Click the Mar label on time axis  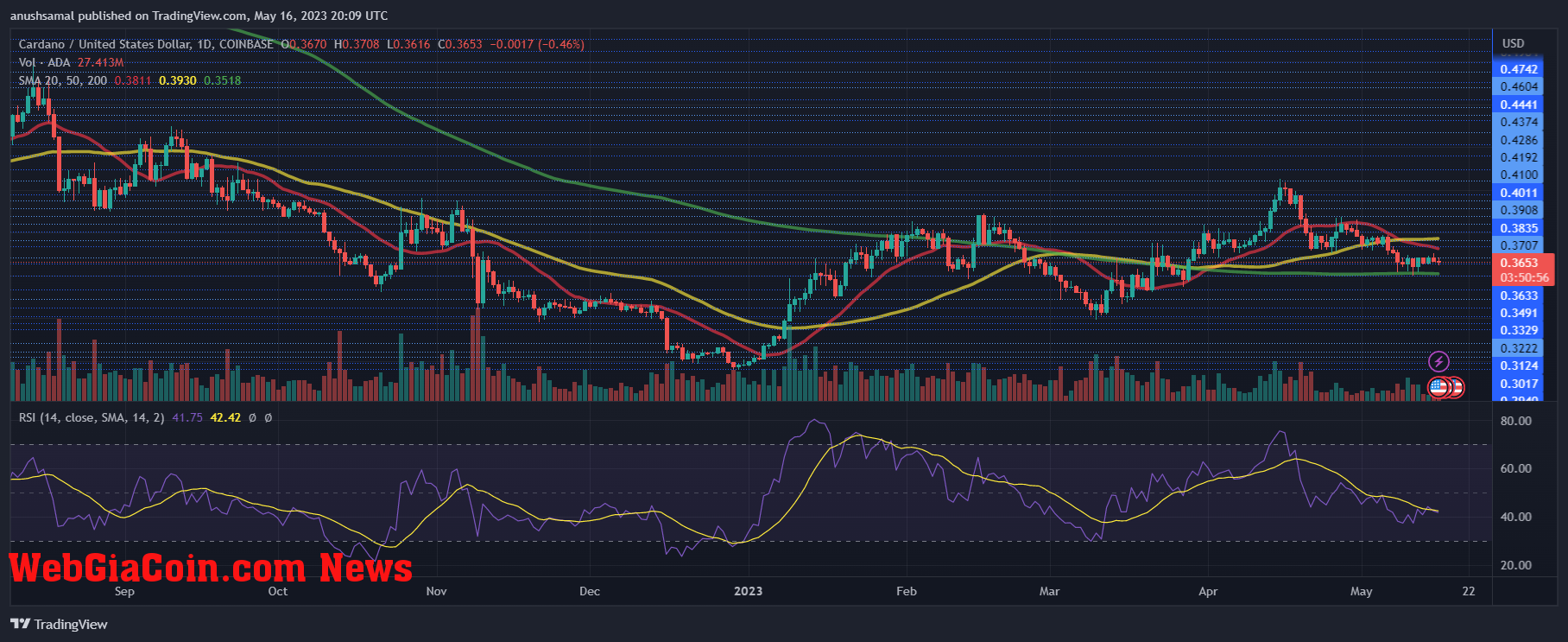(x=1049, y=591)
